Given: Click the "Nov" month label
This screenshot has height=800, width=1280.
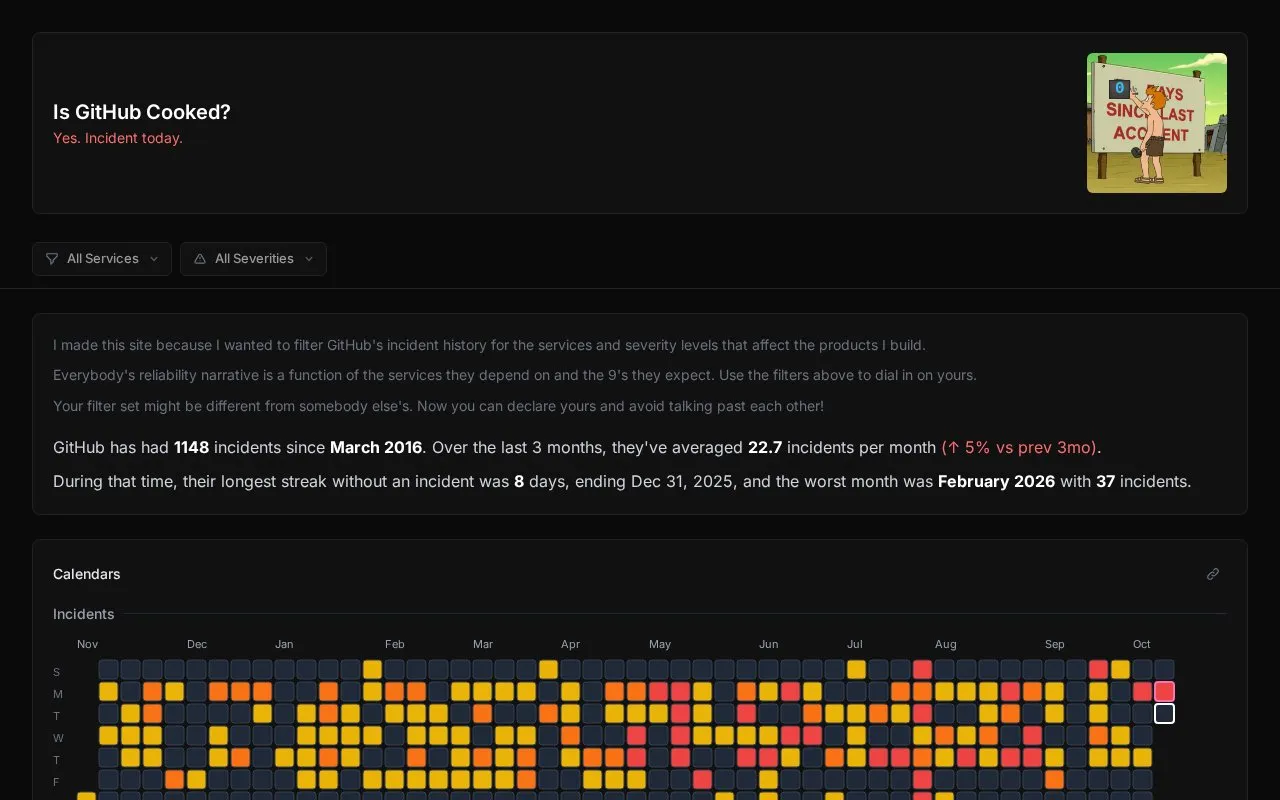Looking at the screenshot, I should [x=88, y=644].
